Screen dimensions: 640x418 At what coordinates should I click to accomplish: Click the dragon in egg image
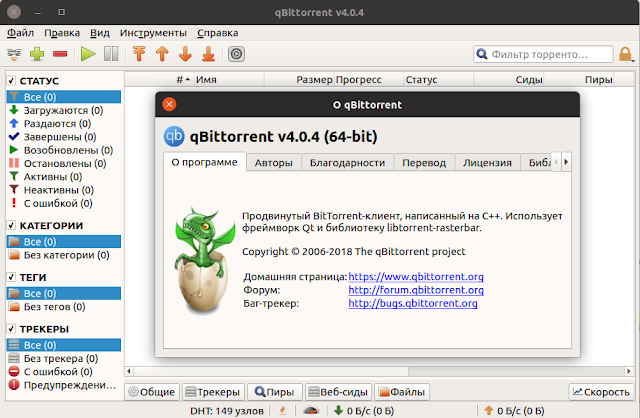coord(204,261)
